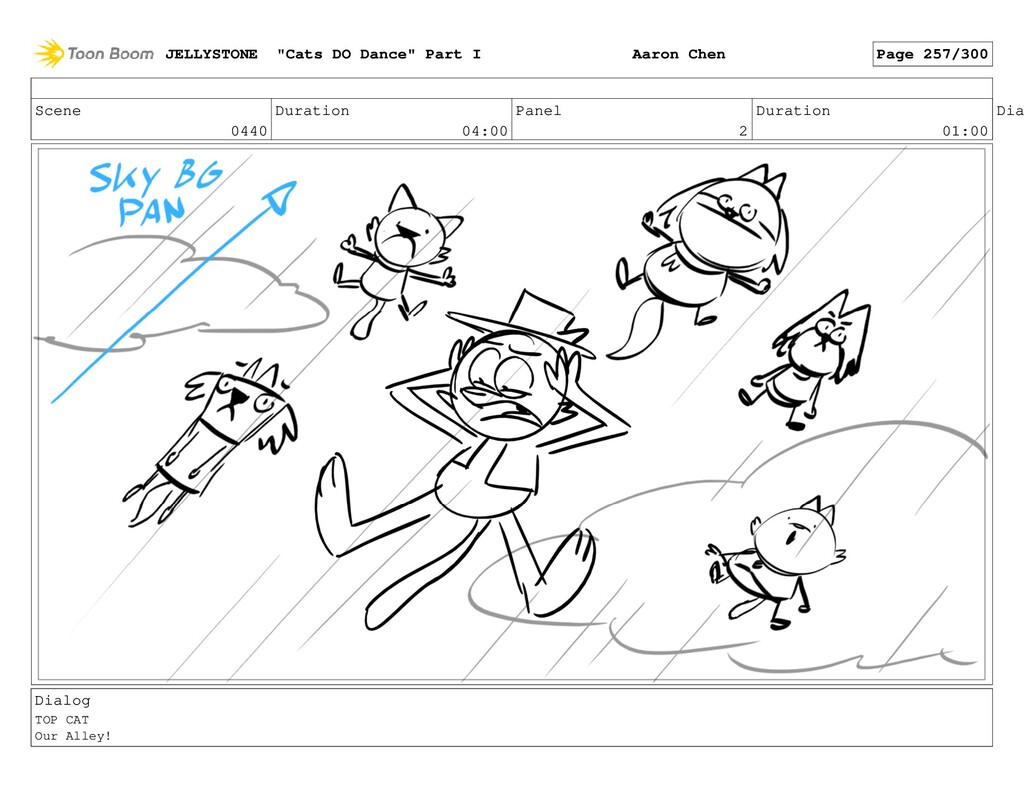Viewport: 1024px width, 793px height.
Task: Click the scene number 0440
Action: click(x=249, y=131)
